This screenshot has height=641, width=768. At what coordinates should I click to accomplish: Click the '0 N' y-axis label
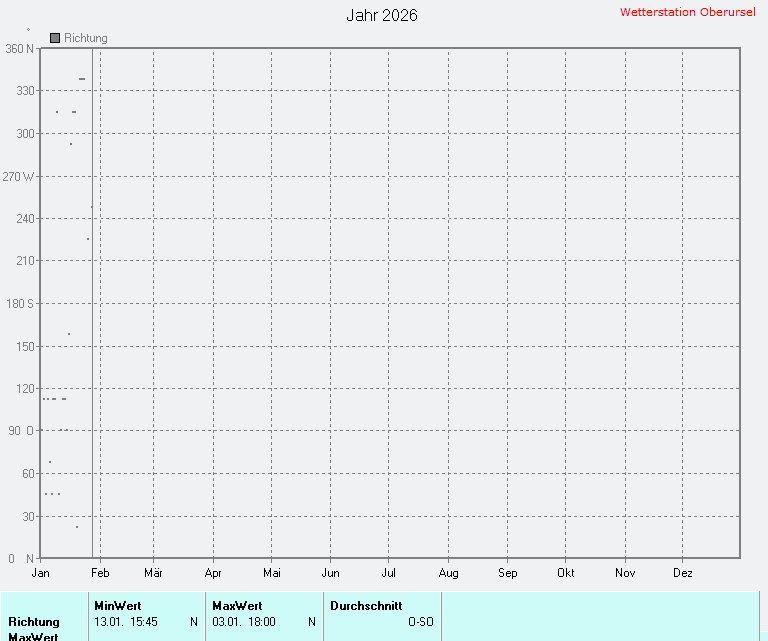click(x=21, y=559)
